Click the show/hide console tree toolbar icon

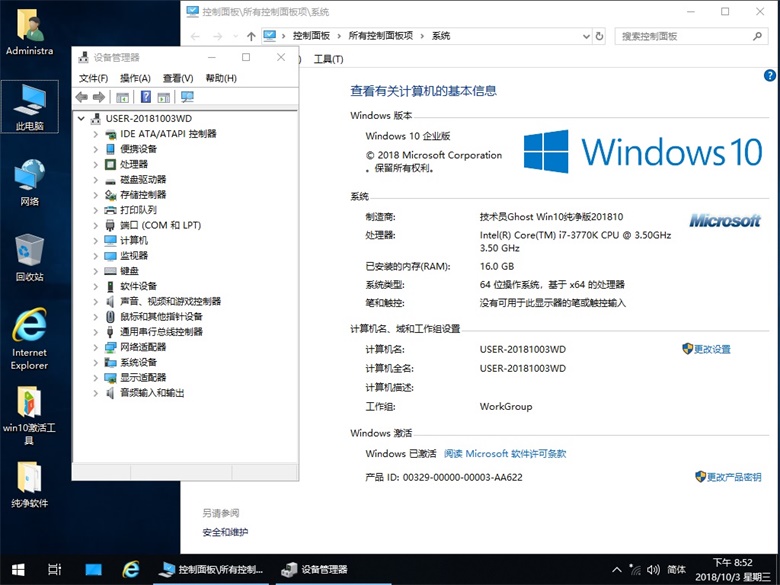coord(122,97)
